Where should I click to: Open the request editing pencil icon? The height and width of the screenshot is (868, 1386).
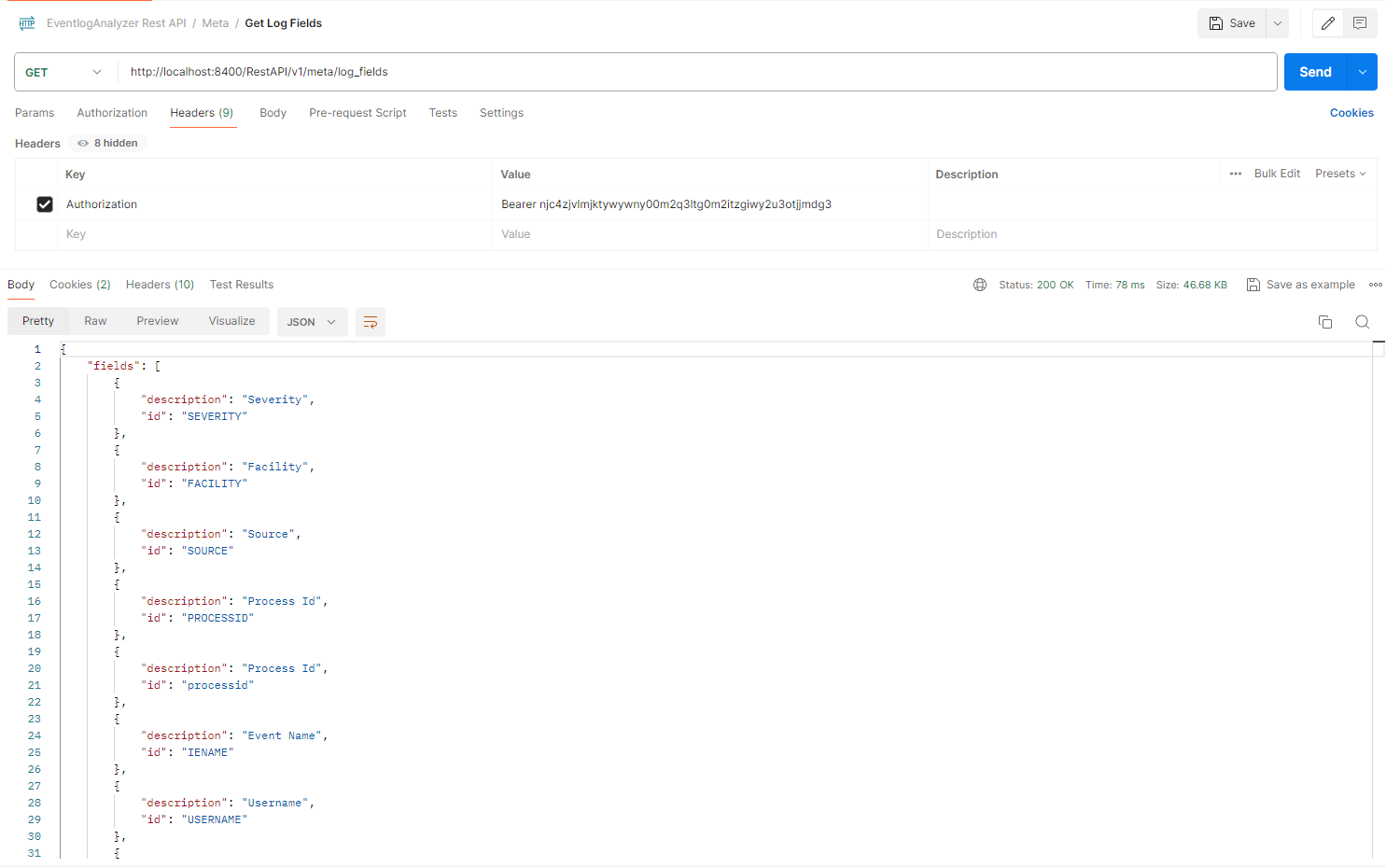click(1327, 22)
